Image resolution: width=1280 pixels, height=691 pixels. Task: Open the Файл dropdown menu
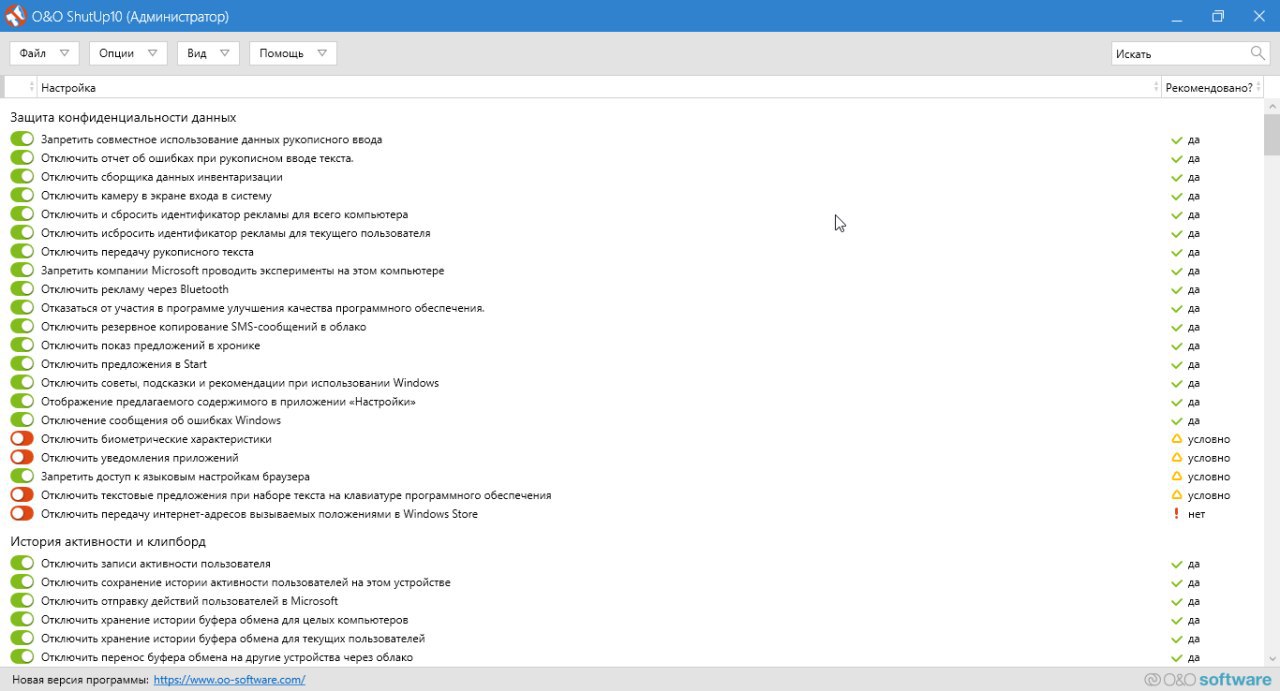coord(44,53)
